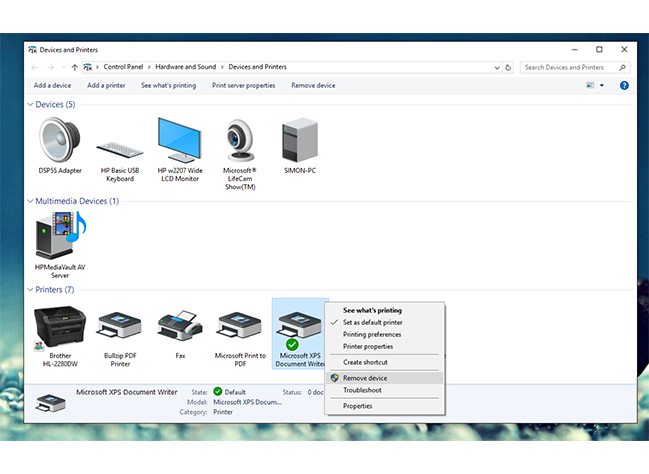Click the search magnifier icon
The width and height of the screenshot is (649, 474).
pos(622,67)
